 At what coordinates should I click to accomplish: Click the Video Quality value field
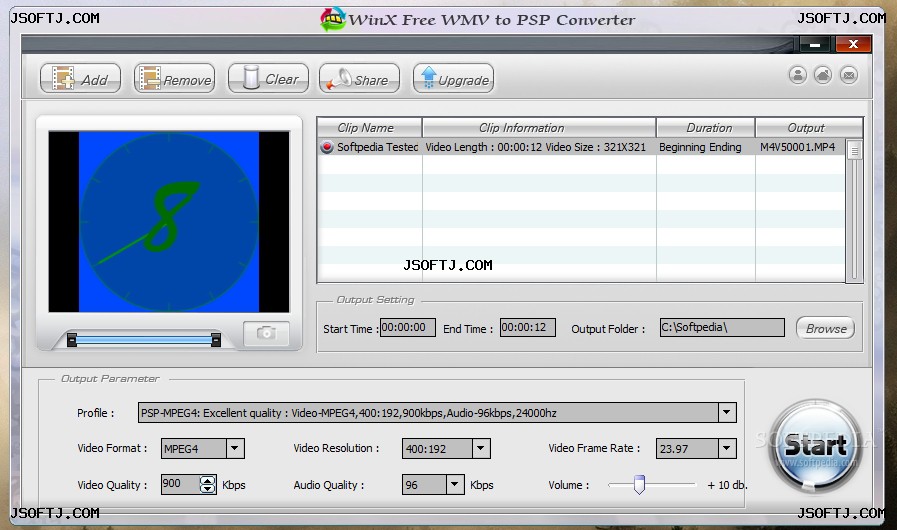point(180,484)
